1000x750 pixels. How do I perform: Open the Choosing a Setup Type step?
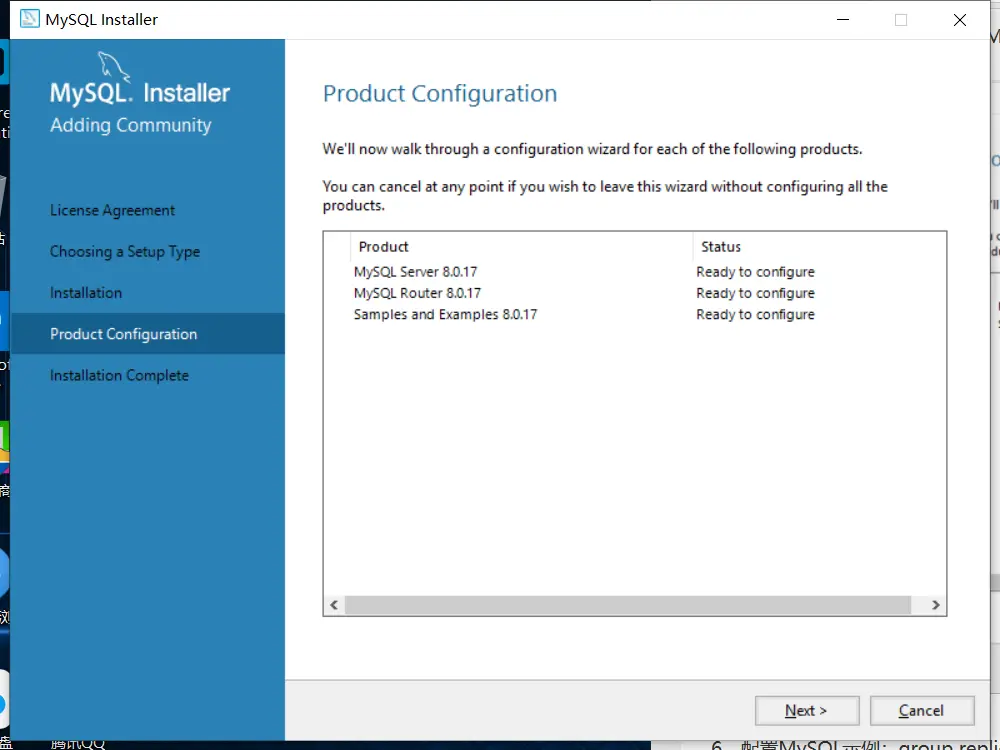[x=125, y=252]
